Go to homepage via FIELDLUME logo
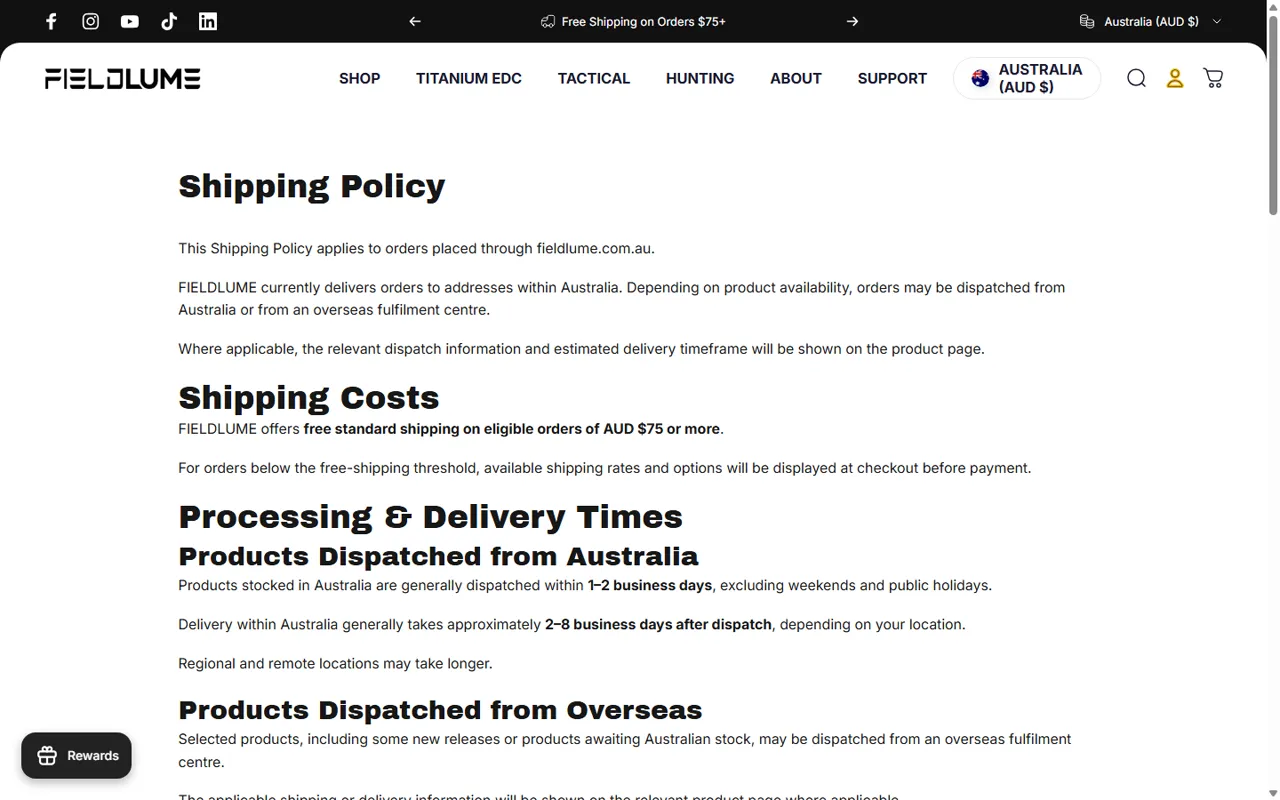 (x=123, y=79)
